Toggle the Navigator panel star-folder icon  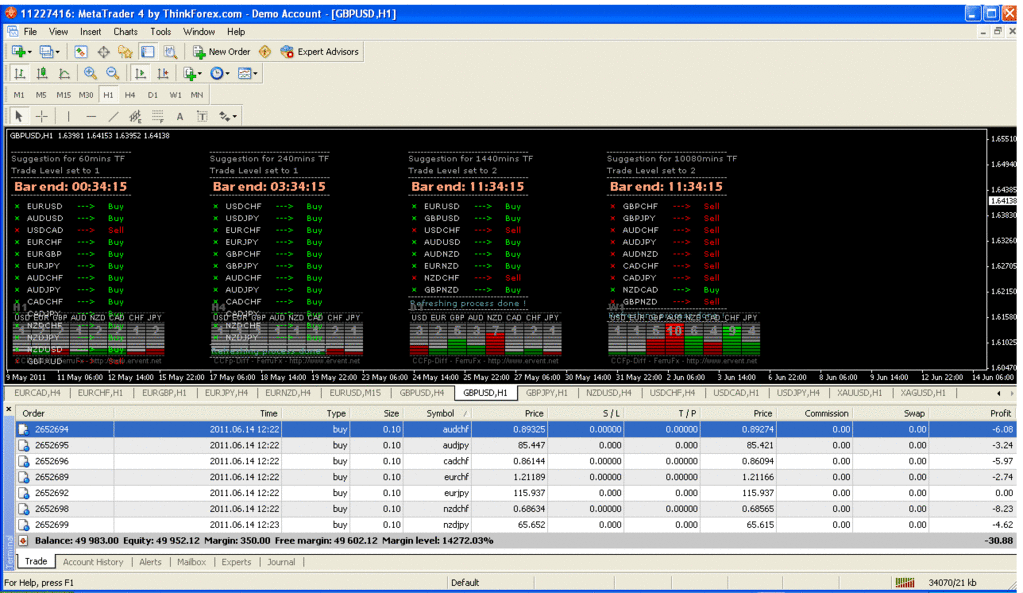pyautogui.click(x=125, y=52)
